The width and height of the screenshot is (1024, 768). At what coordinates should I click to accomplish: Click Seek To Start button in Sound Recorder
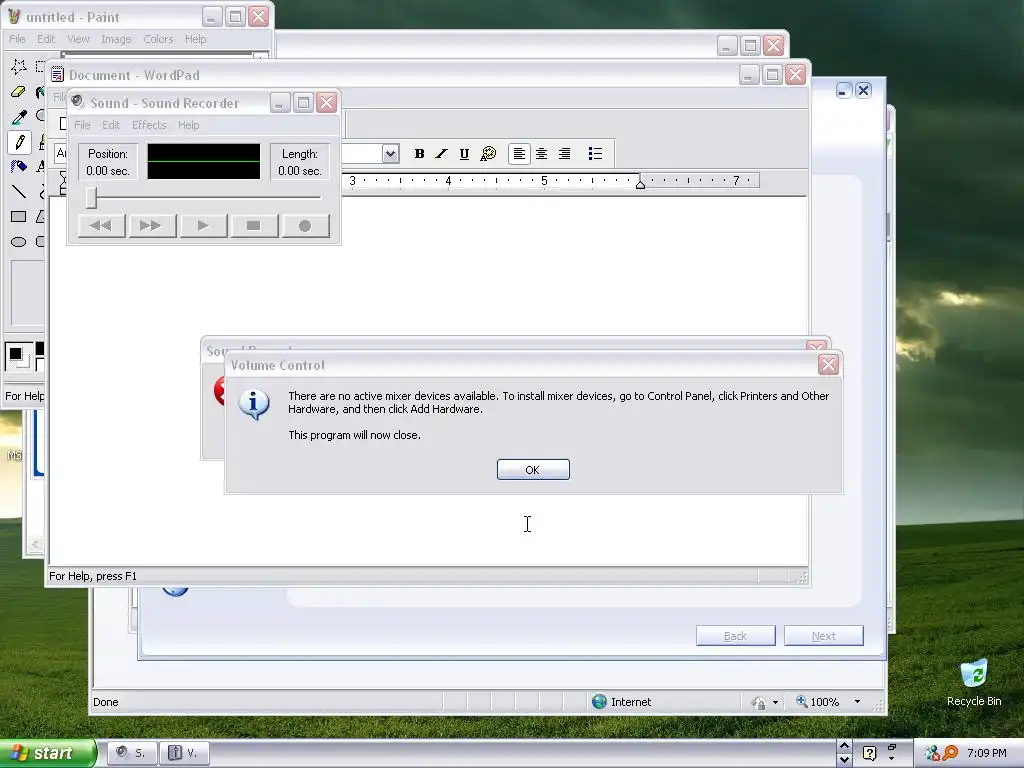[101, 226]
